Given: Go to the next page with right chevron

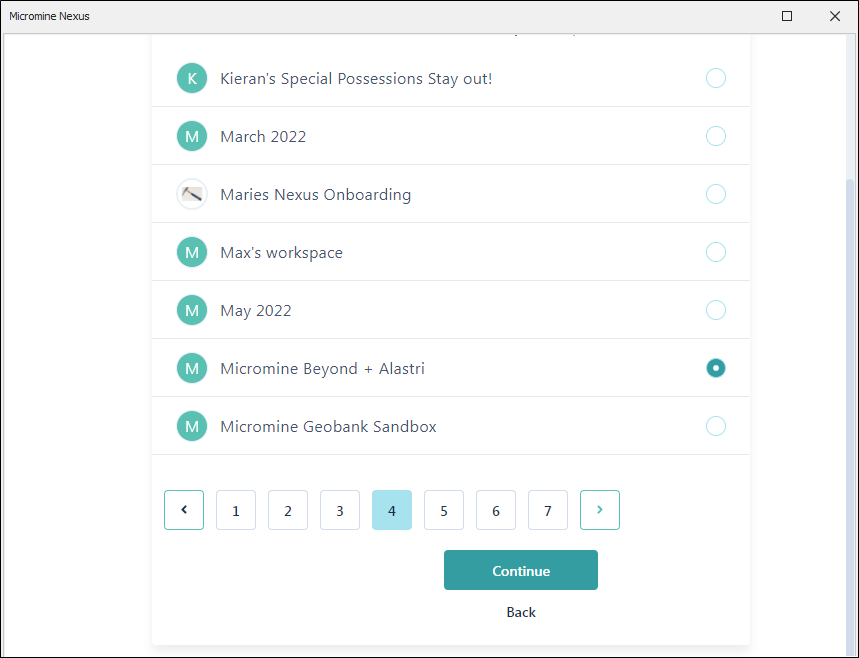Looking at the screenshot, I should coord(600,510).
